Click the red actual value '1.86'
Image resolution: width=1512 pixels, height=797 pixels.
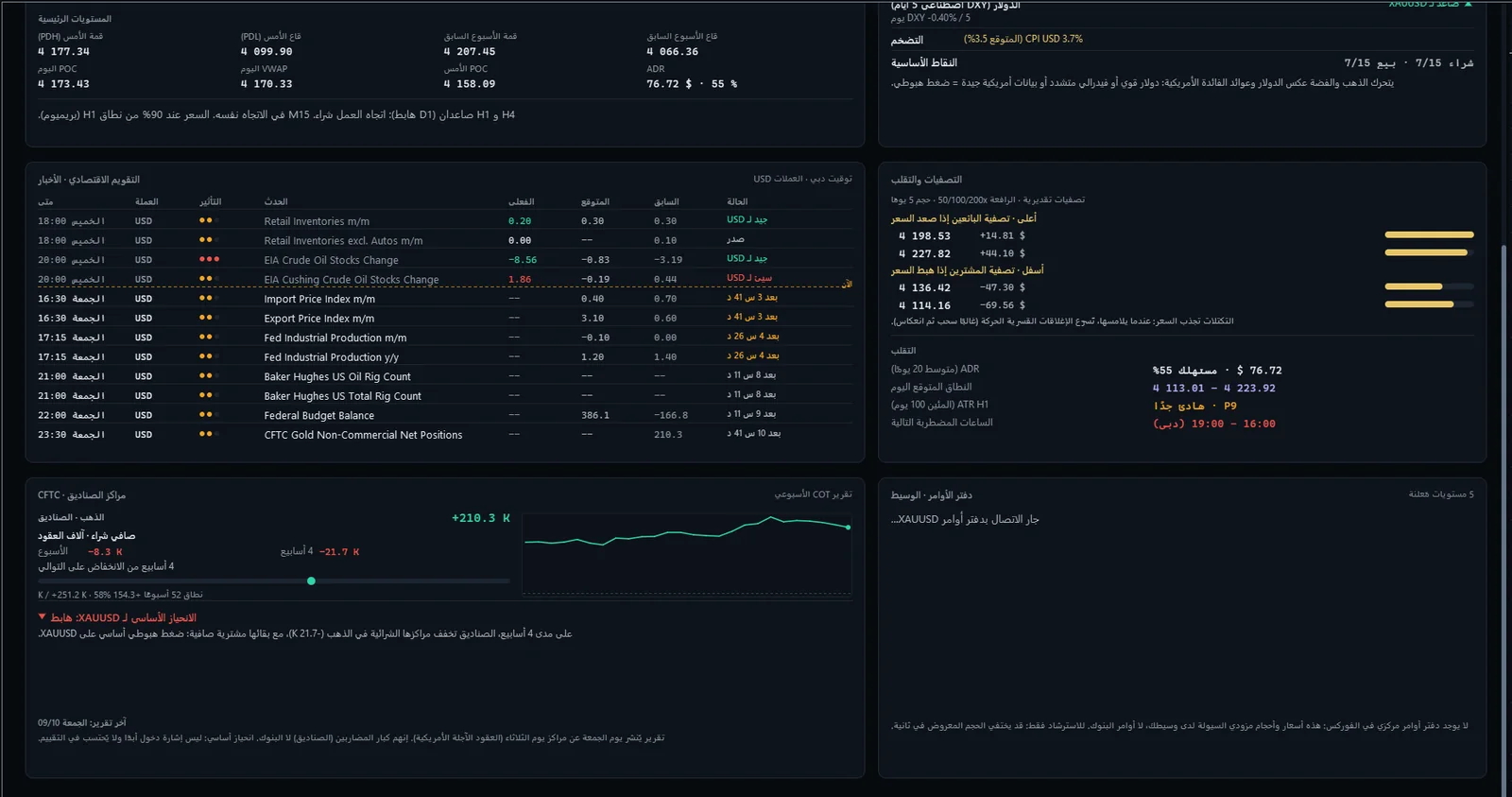[520, 280]
